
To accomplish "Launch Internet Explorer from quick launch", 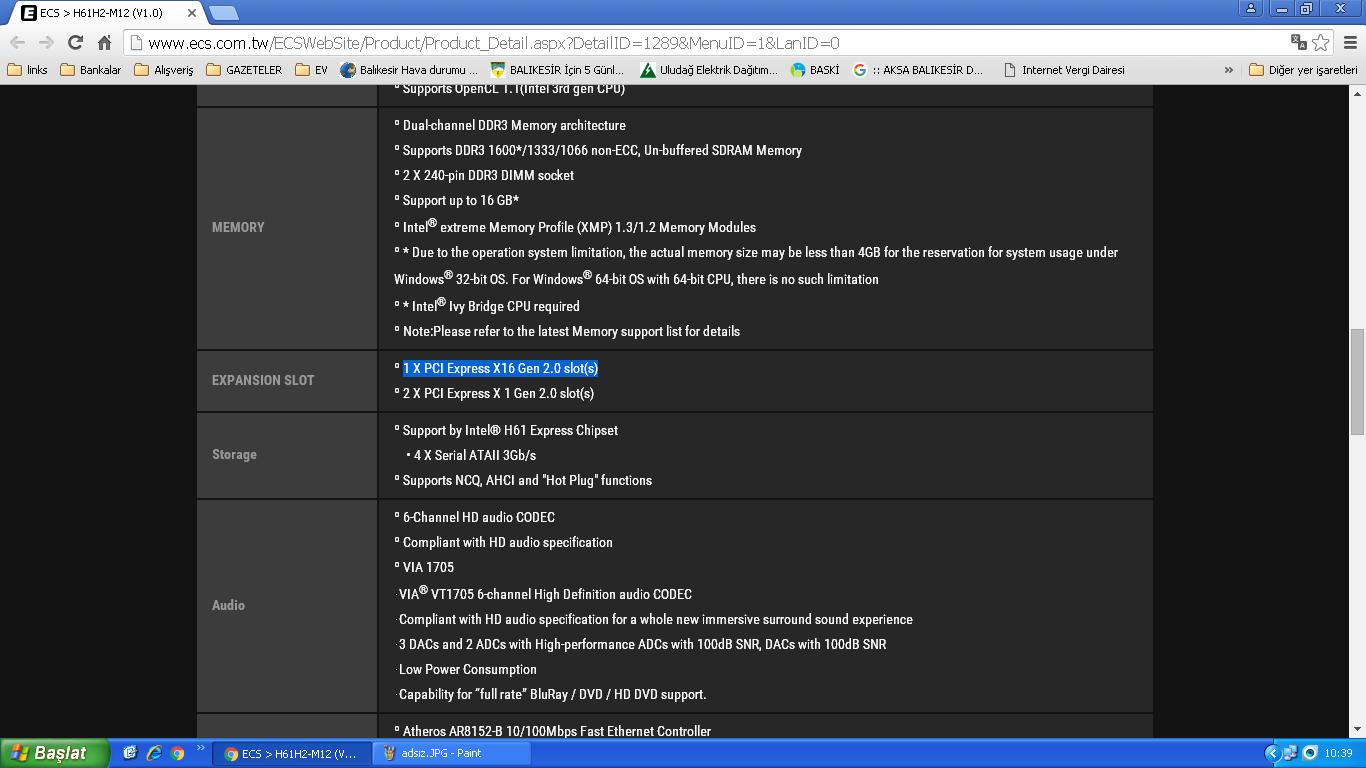I will pyautogui.click(x=153, y=753).
